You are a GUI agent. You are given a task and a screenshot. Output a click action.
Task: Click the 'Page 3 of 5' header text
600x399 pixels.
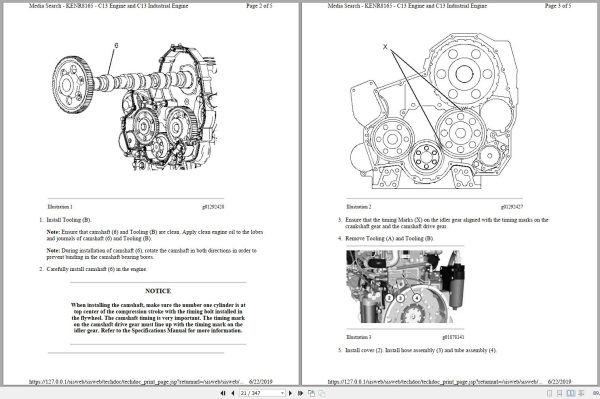pyautogui.click(x=558, y=6)
